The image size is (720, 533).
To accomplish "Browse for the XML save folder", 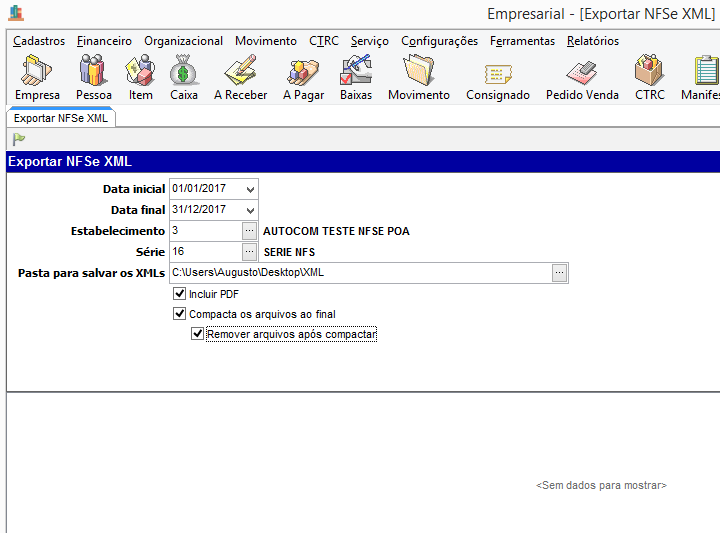I will coord(560,273).
